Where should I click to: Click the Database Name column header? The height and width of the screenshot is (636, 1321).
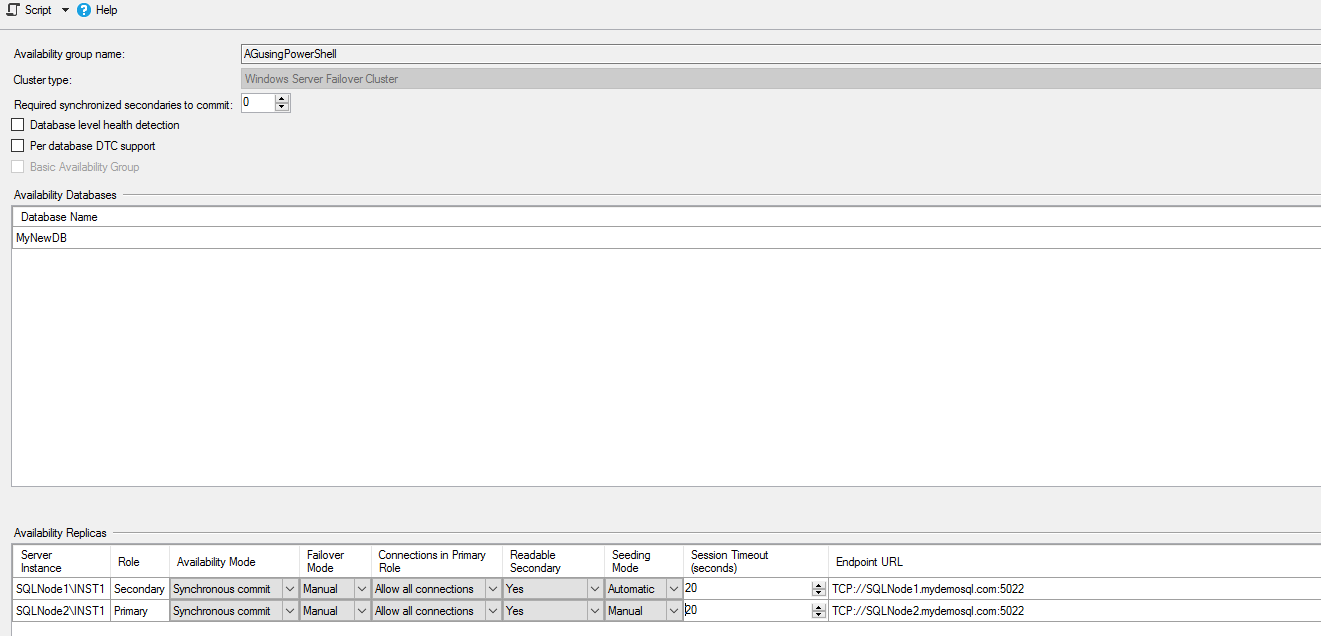[60, 217]
